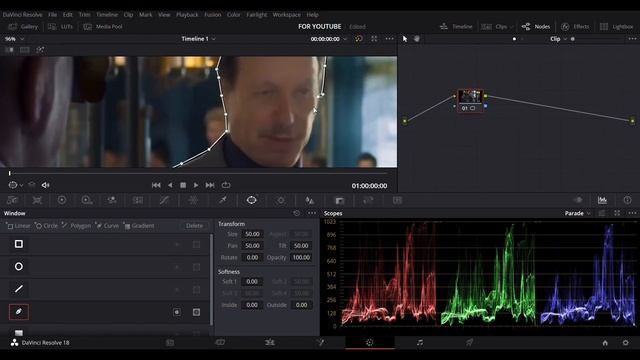Select the hand pan tool in node editor
The height and width of the screenshot is (360, 640).
point(417,39)
